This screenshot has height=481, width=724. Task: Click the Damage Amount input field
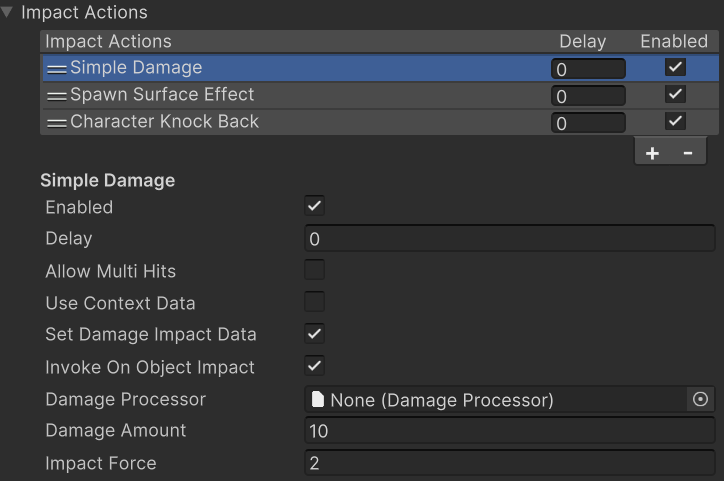(x=509, y=431)
